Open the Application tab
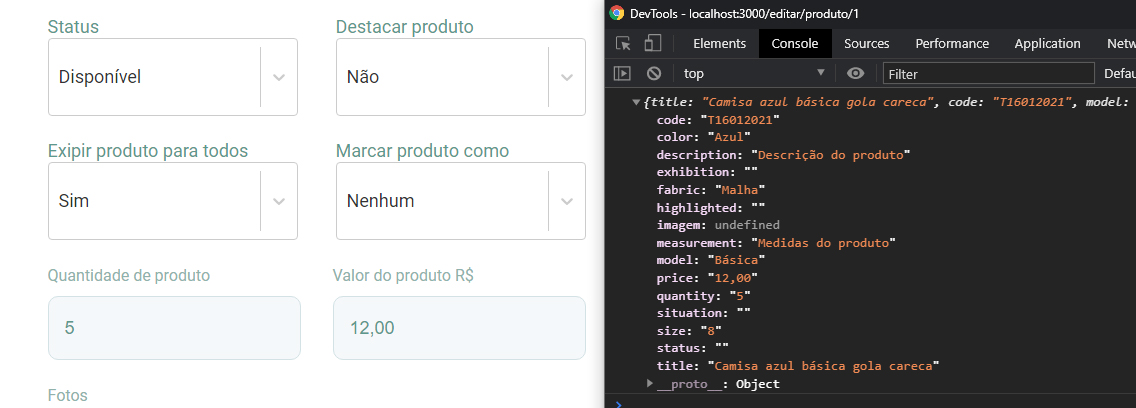The height and width of the screenshot is (408, 1136). 1048,43
